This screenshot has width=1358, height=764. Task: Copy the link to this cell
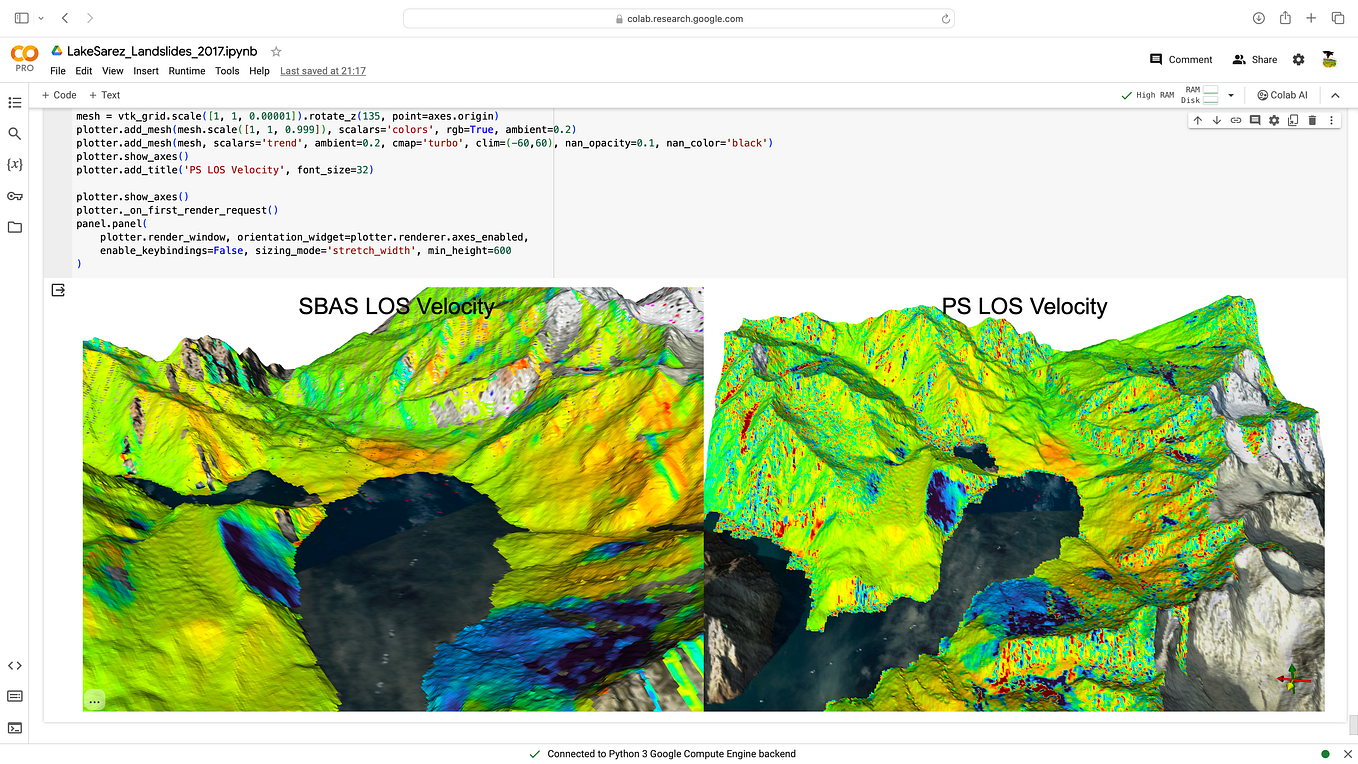pos(1236,119)
